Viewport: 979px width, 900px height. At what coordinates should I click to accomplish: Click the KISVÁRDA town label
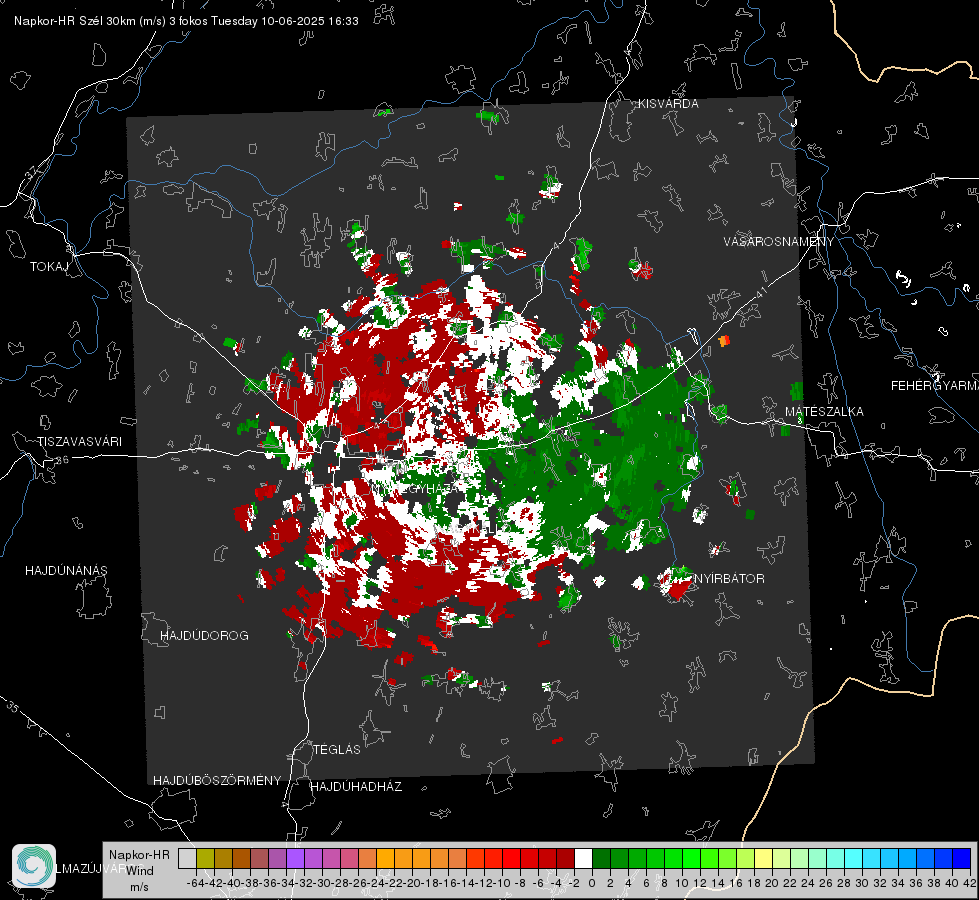pyautogui.click(x=668, y=104)
